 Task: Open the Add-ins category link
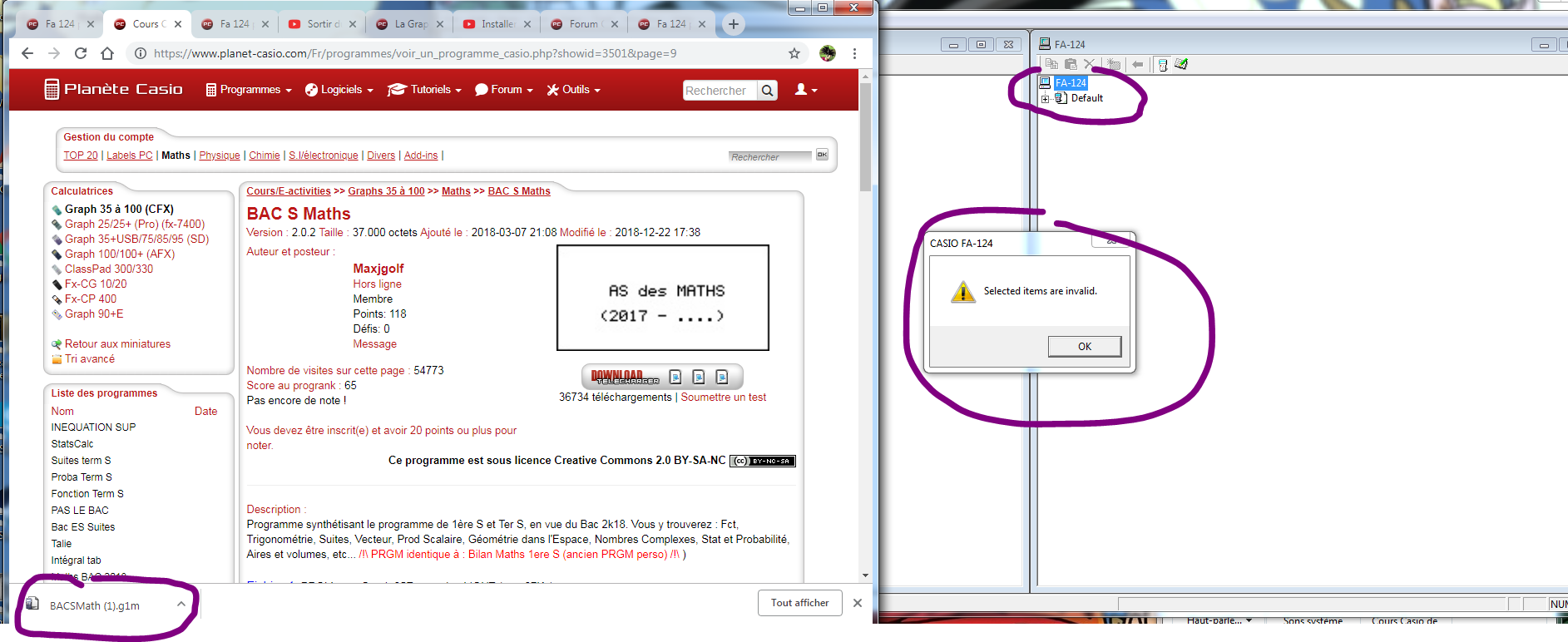pos(421,156)
